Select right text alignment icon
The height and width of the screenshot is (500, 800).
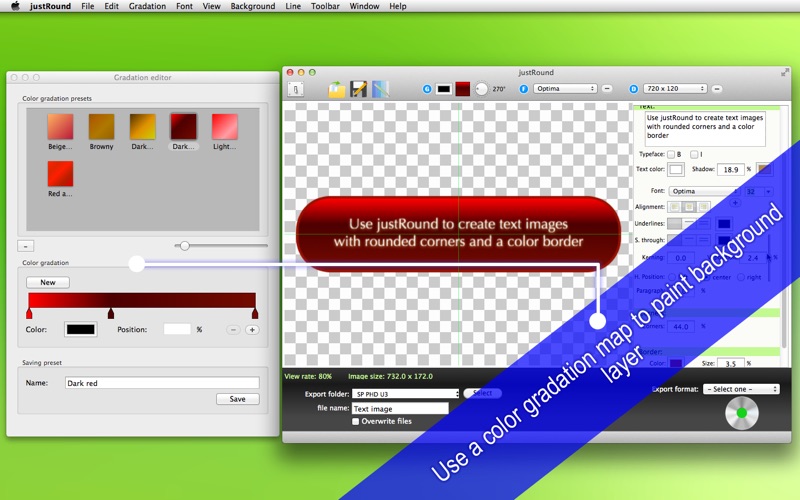coord(704,207)
